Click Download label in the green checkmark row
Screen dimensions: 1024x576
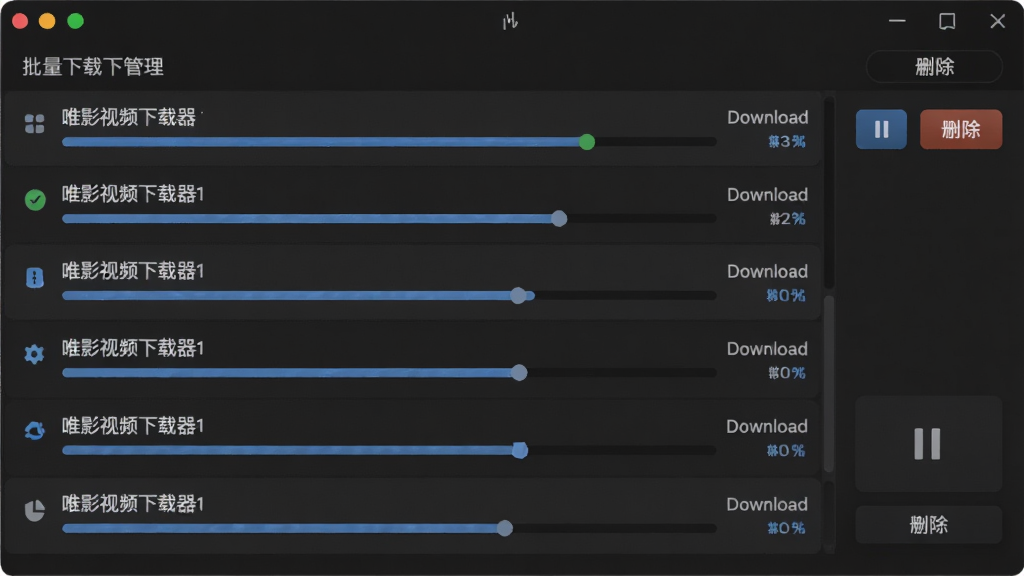pyautogui.click(x=767, y=195)
